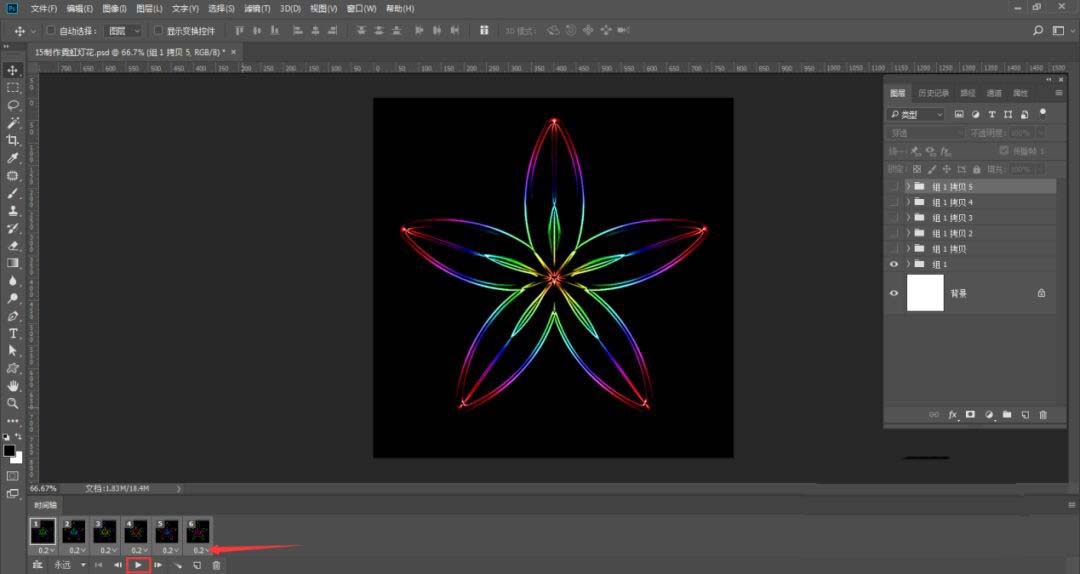Switch to the 通道 tab
Image resolution: width=1080 pixels, height=574 pixels.
click(x=994, y=93)
